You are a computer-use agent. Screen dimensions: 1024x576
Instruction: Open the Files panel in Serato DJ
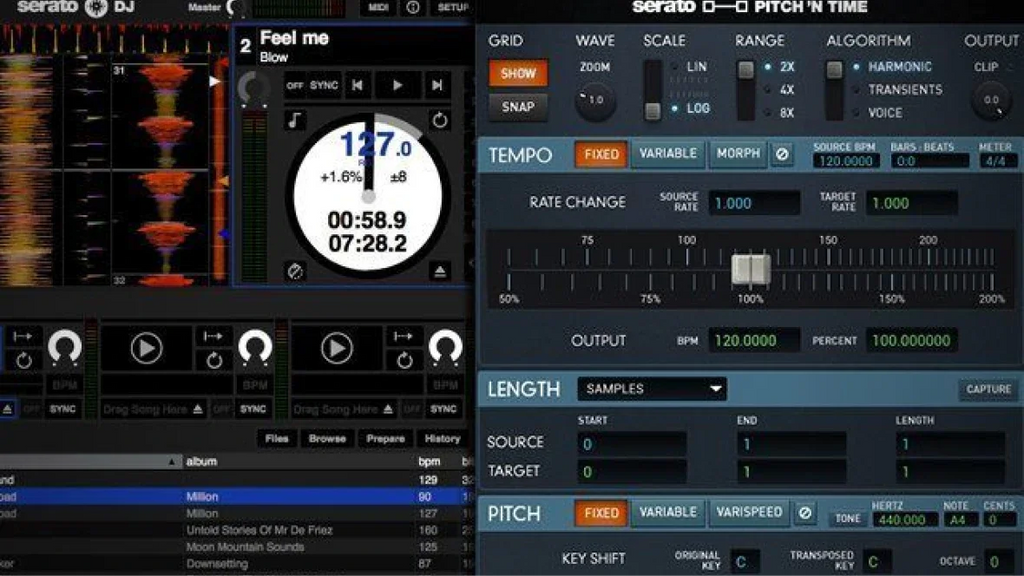(x=277, y=439)
